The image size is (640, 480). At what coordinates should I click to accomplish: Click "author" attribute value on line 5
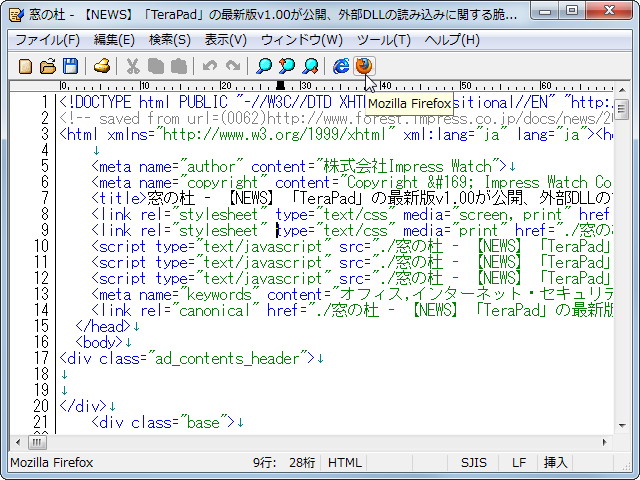(211, 167)
